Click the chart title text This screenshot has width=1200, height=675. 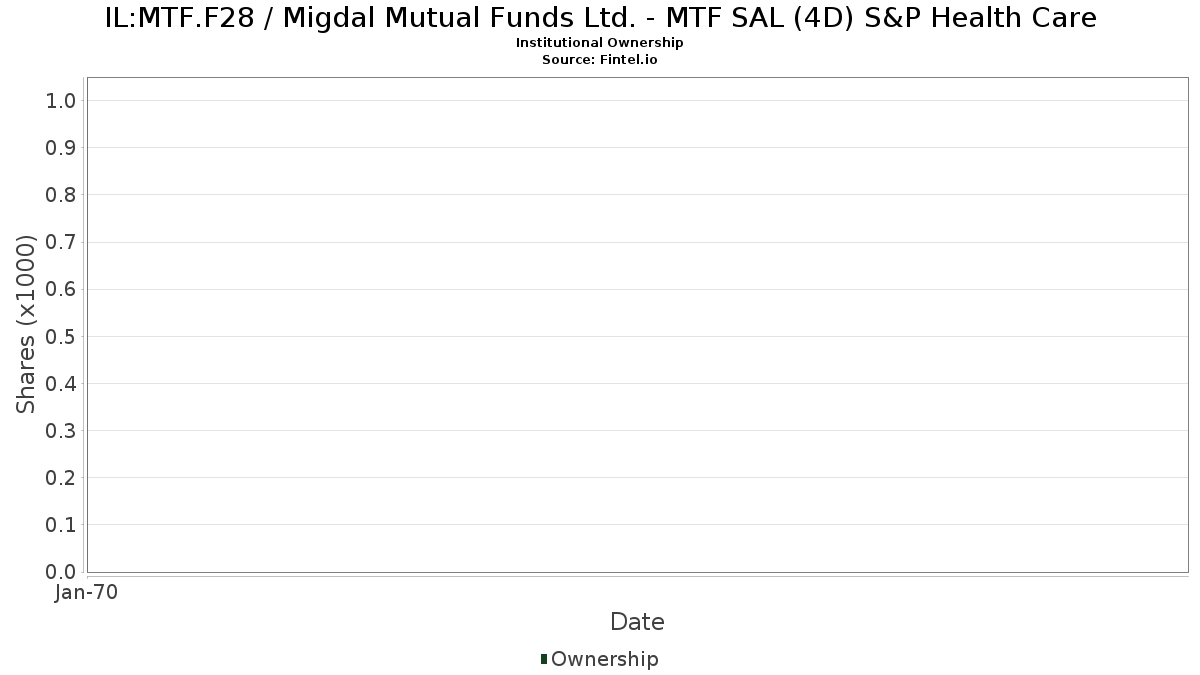[600, 18]
